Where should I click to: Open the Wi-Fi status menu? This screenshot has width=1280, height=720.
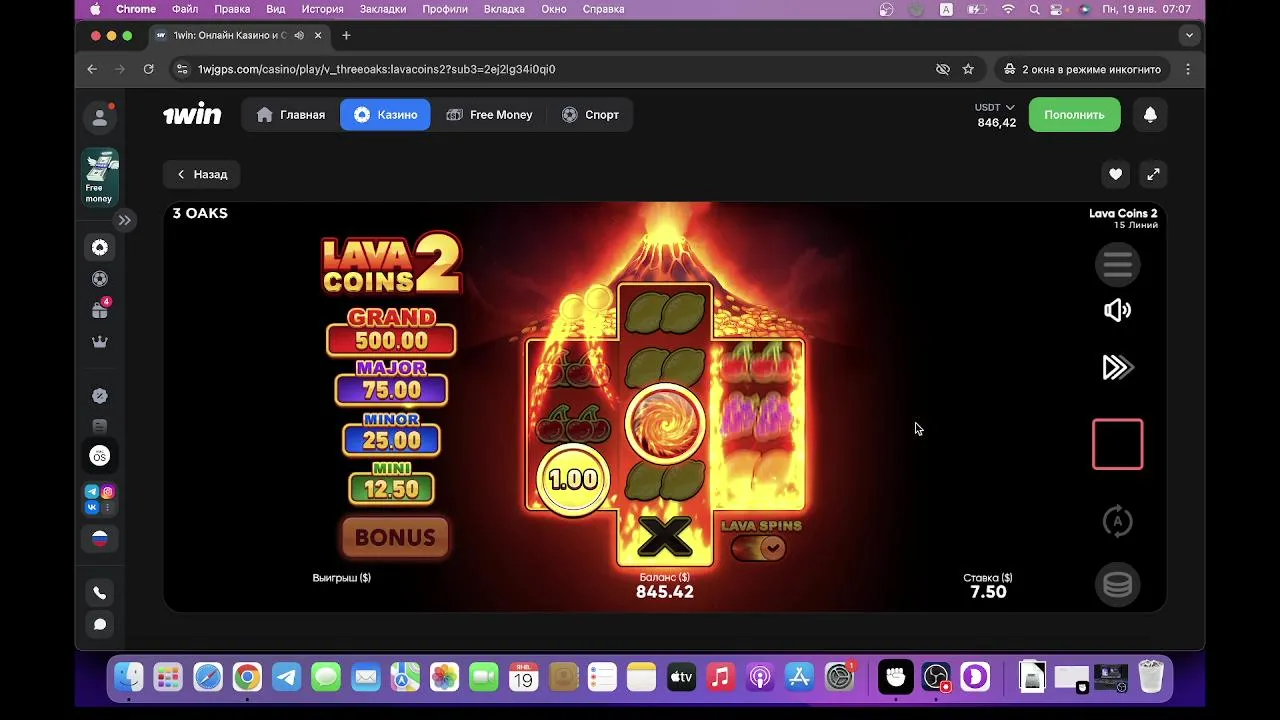[x=1008, y=9]
